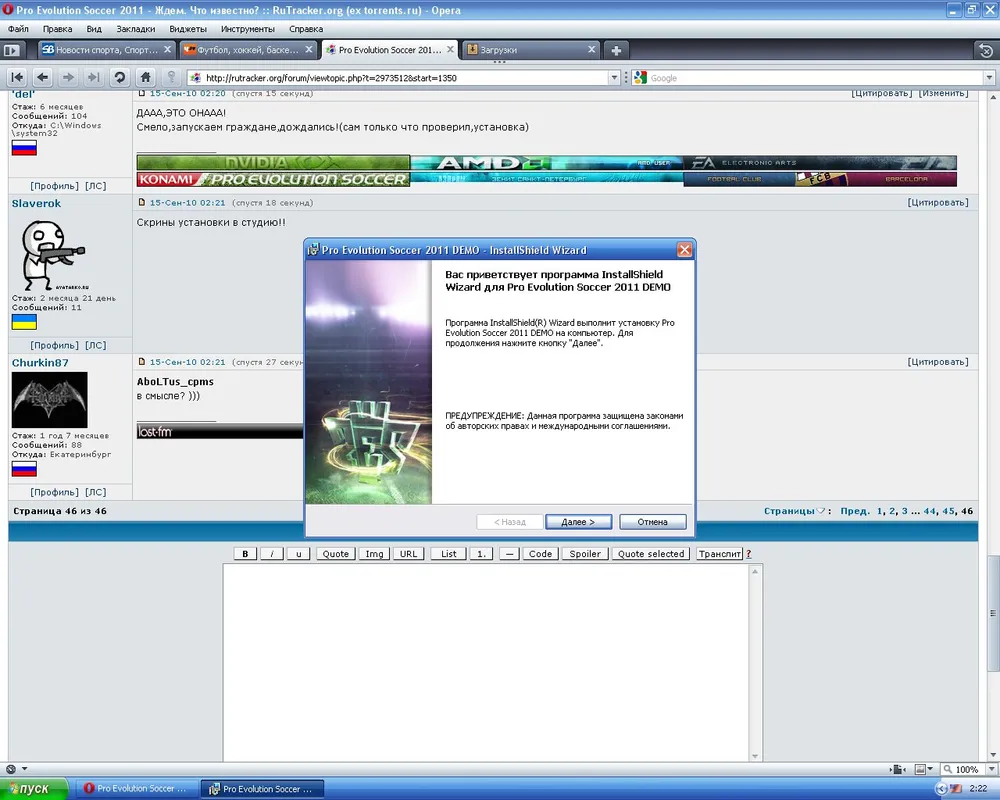Open the Вид menu
1000x800 pixels.
point(94,29)
